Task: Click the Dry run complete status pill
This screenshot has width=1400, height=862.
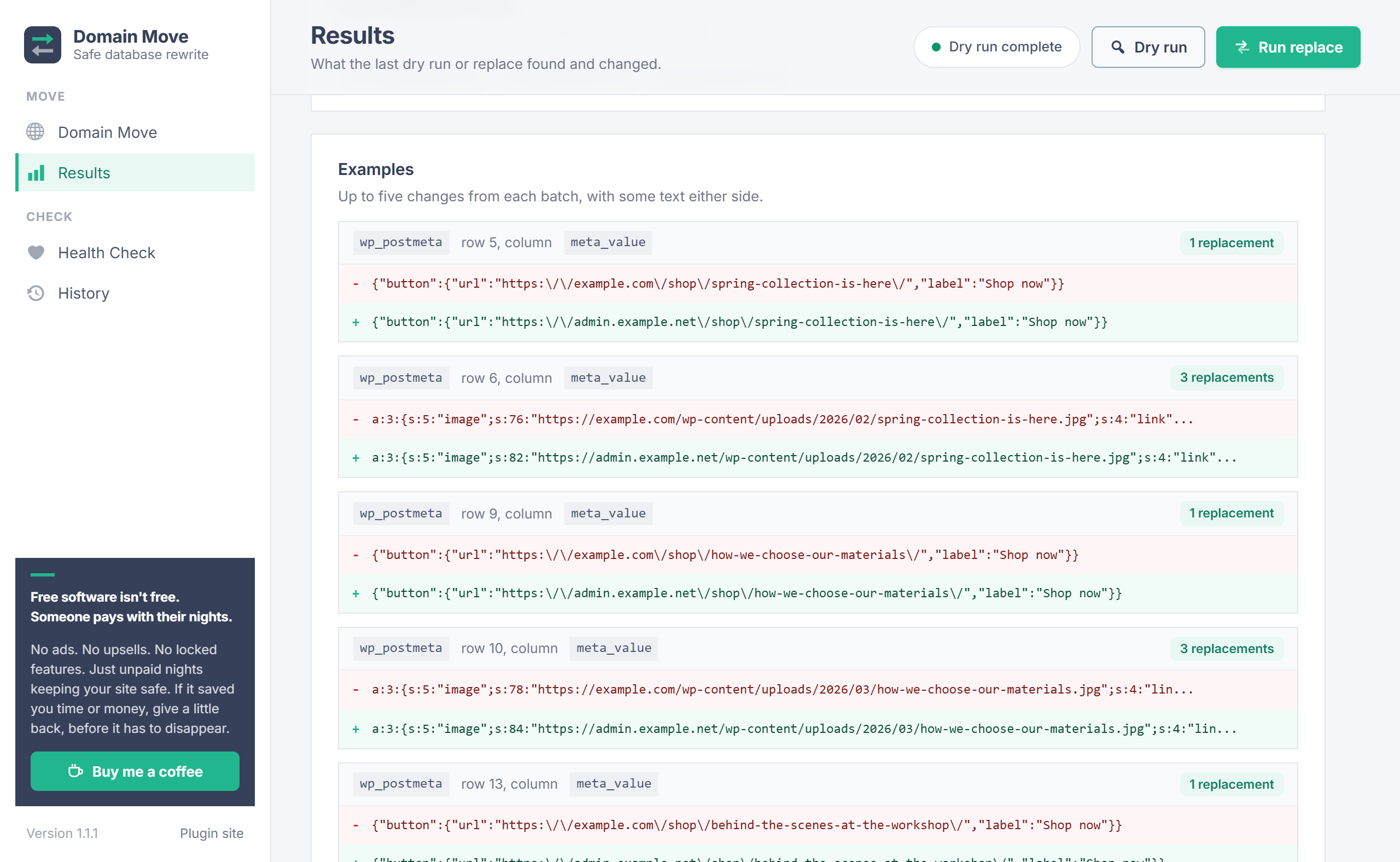Action: coord(996,46)
